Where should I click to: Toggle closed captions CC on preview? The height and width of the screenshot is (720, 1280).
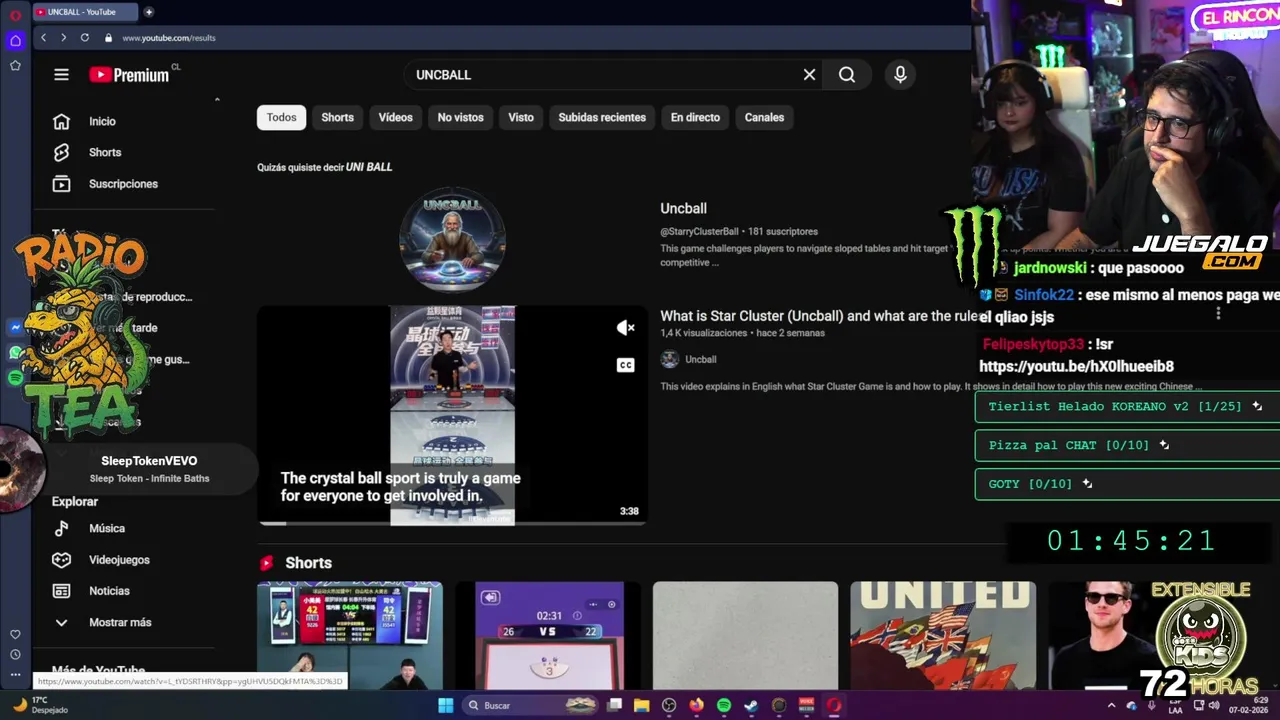tap(626, 365)
